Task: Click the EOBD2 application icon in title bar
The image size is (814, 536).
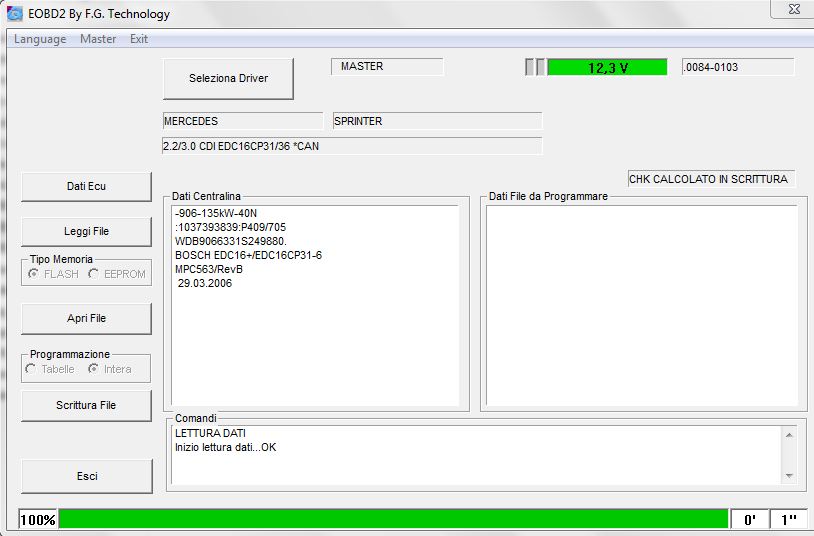Action: (x=15, y=13)
